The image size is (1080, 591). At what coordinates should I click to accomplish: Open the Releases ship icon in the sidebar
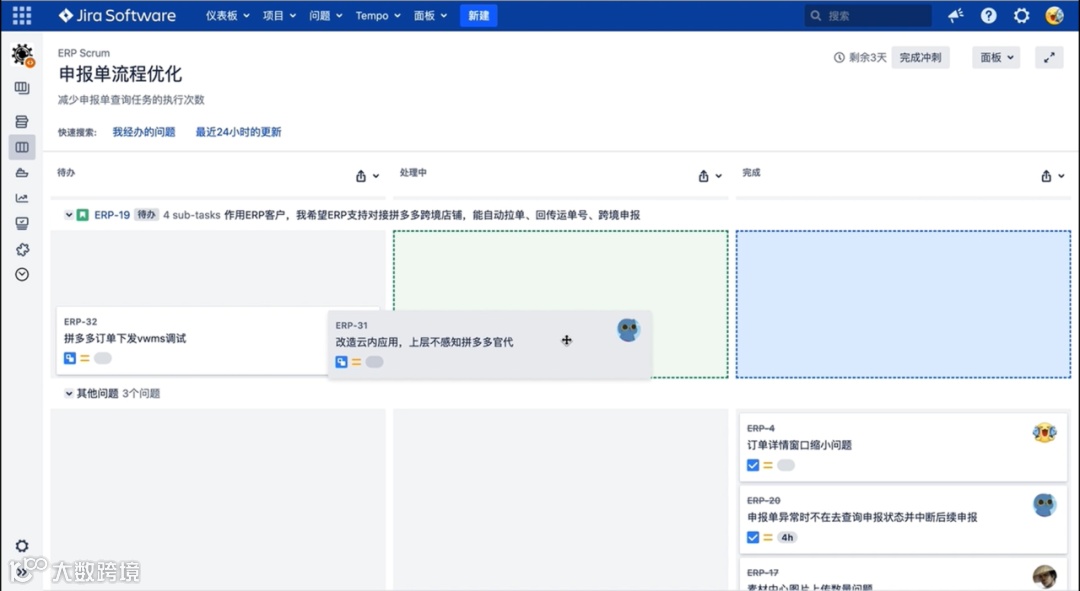[22, 172]
